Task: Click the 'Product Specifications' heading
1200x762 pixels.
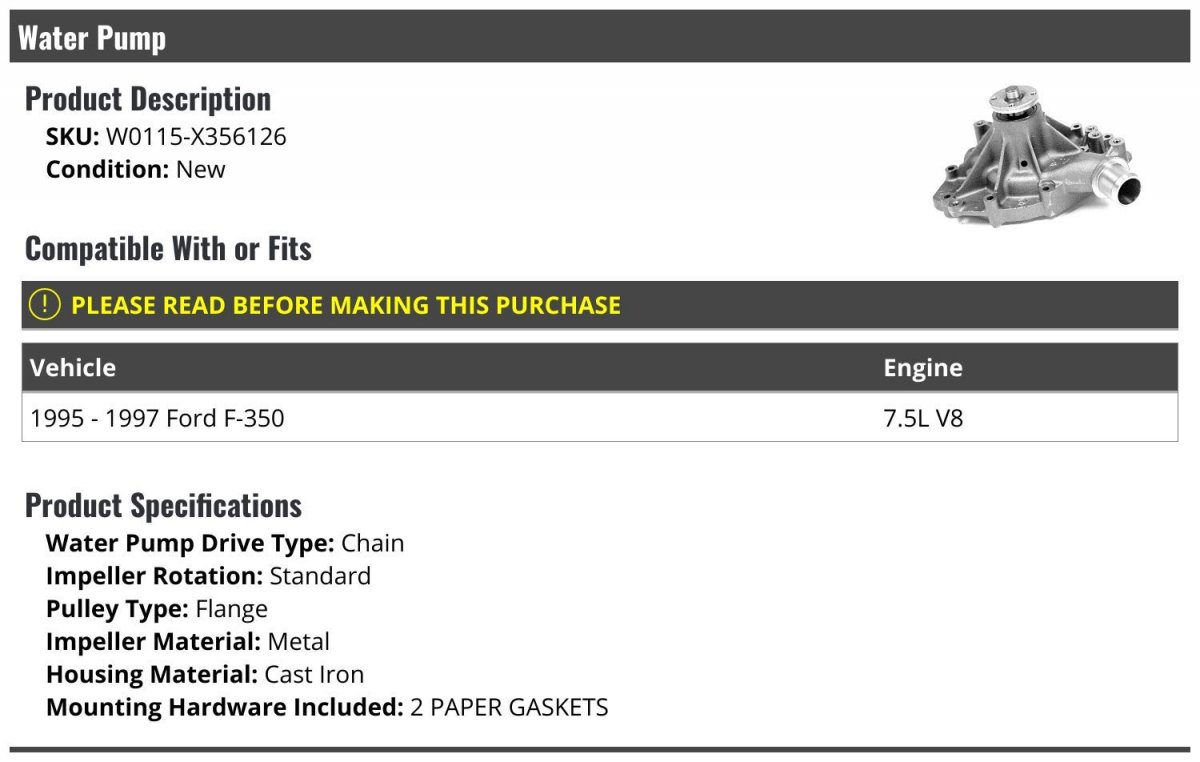Action: click(x=163, y=506)
